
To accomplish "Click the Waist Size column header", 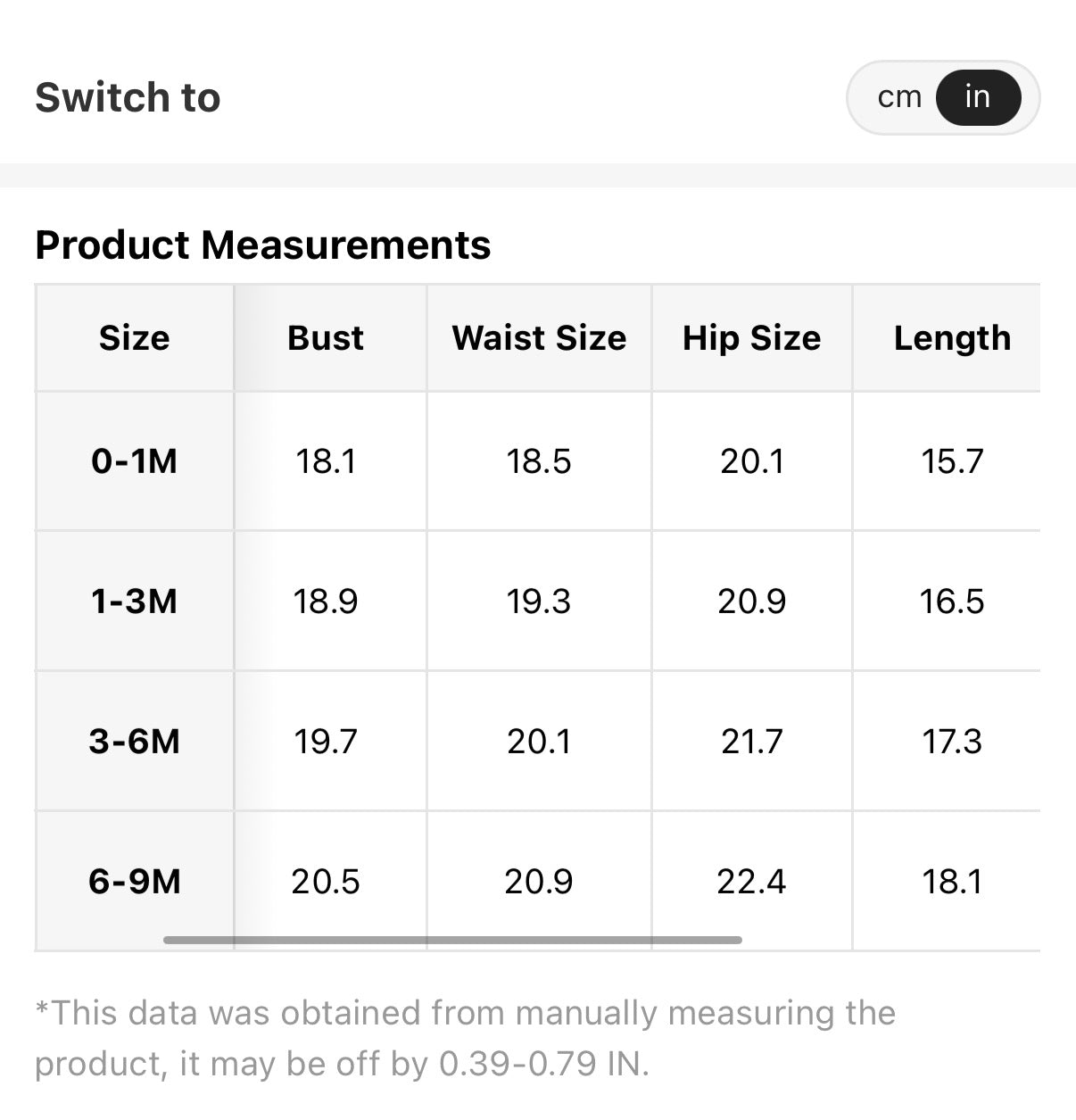I will coord(539,338).
